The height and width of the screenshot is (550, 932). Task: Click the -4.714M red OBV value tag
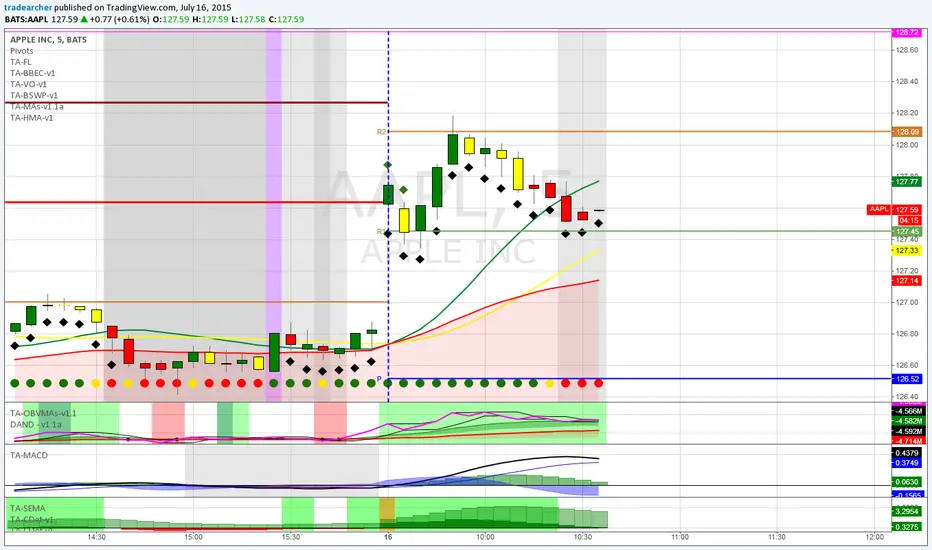point(907,441)
